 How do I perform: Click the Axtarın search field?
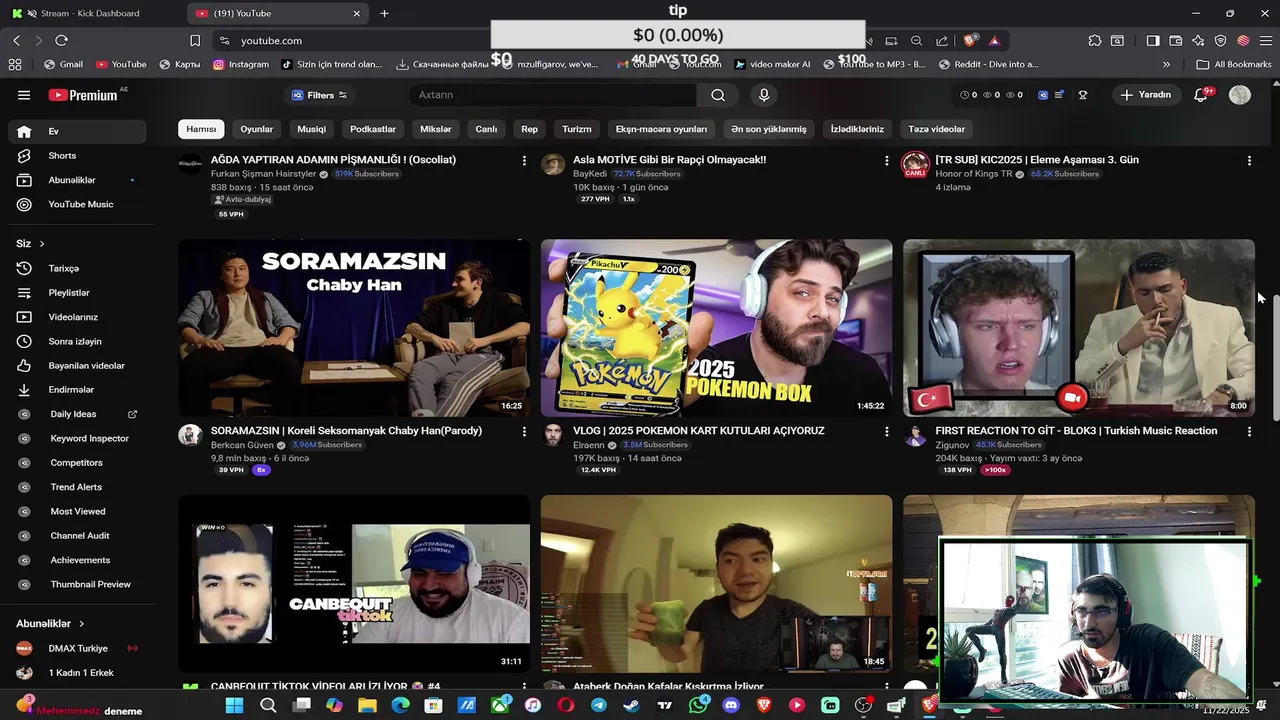tap(553, 95)
